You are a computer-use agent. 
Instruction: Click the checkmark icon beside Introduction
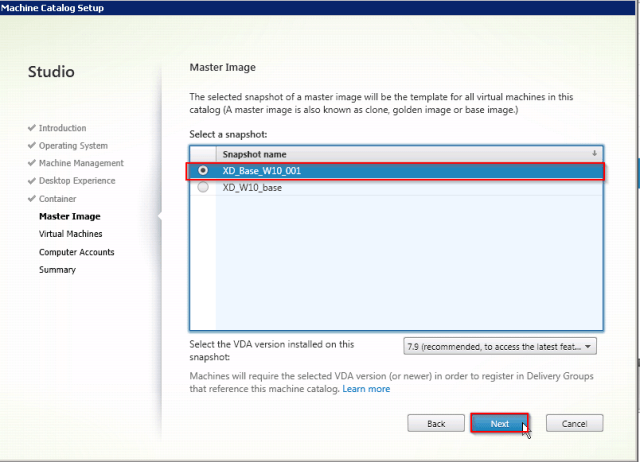pyautogui.click(x=31, y=129)
